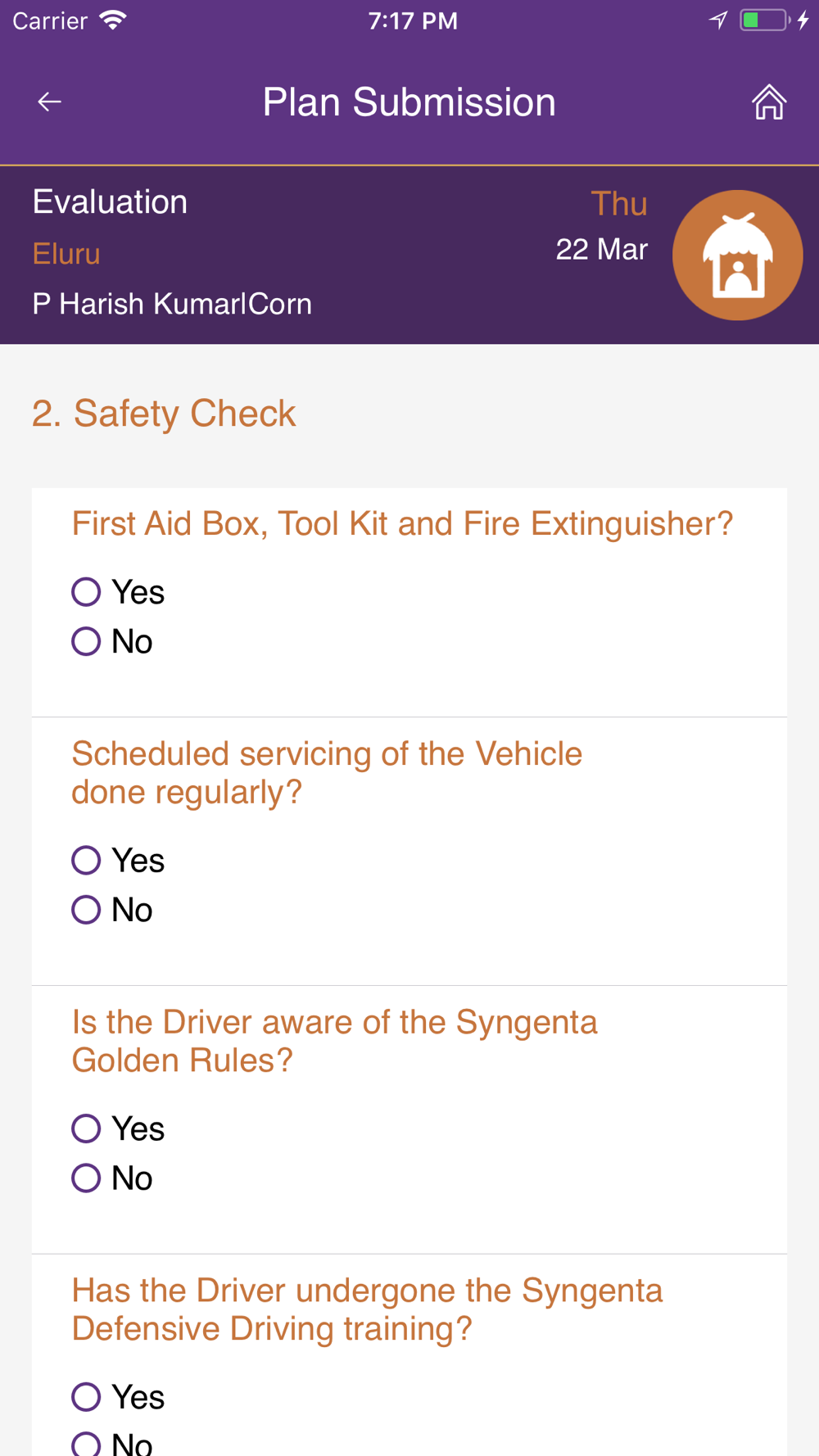Tap the location arrow status icon

coord(718,20)
